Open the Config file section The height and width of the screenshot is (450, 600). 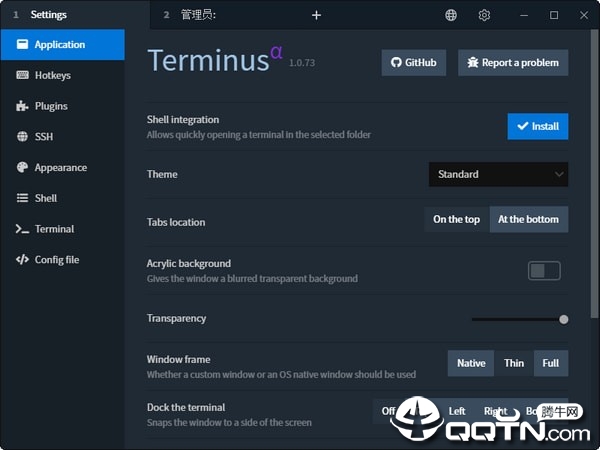(x=63, y=259)
